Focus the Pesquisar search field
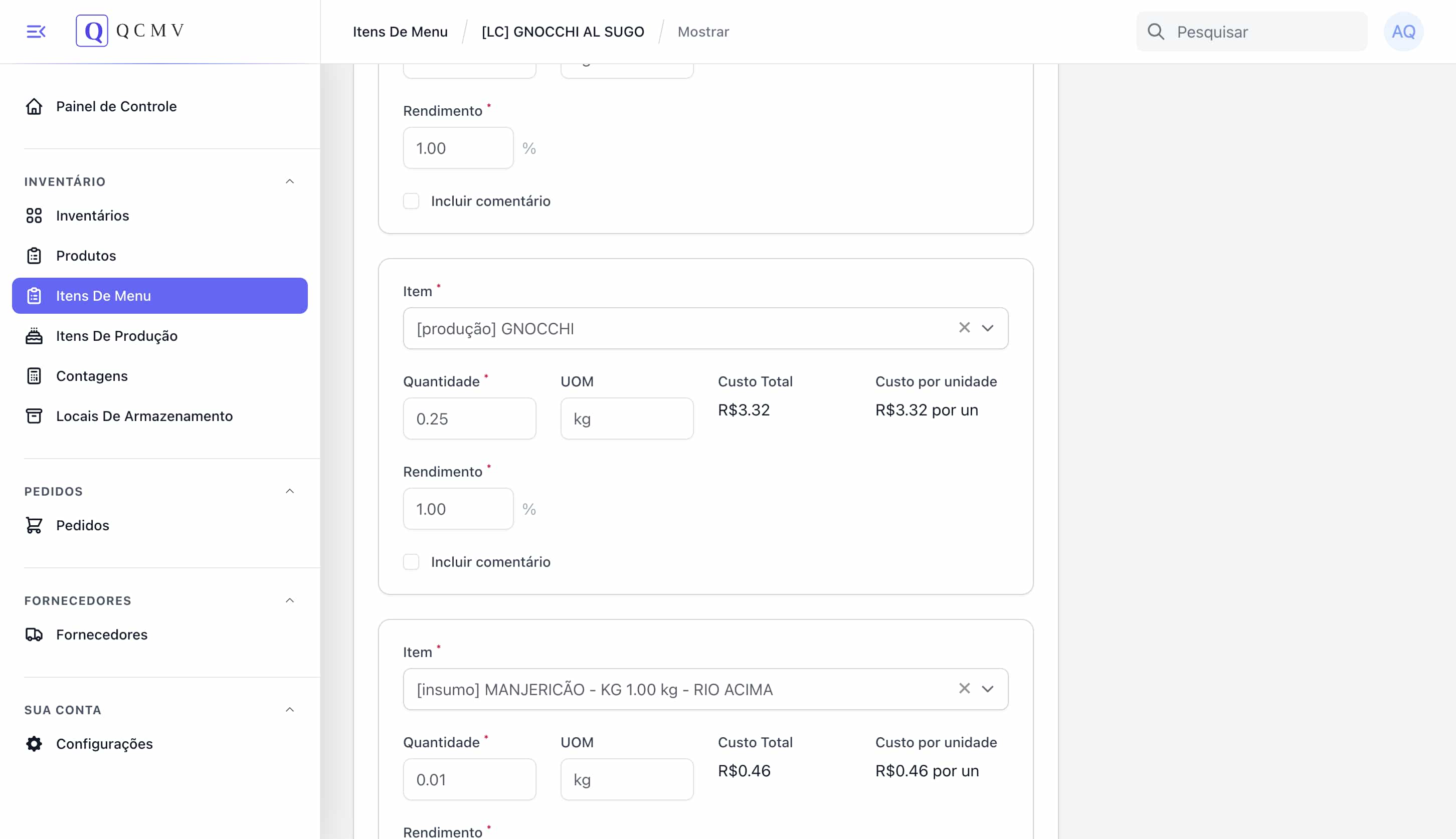This screenshot has height=839, width=1456. point(1251,32)
